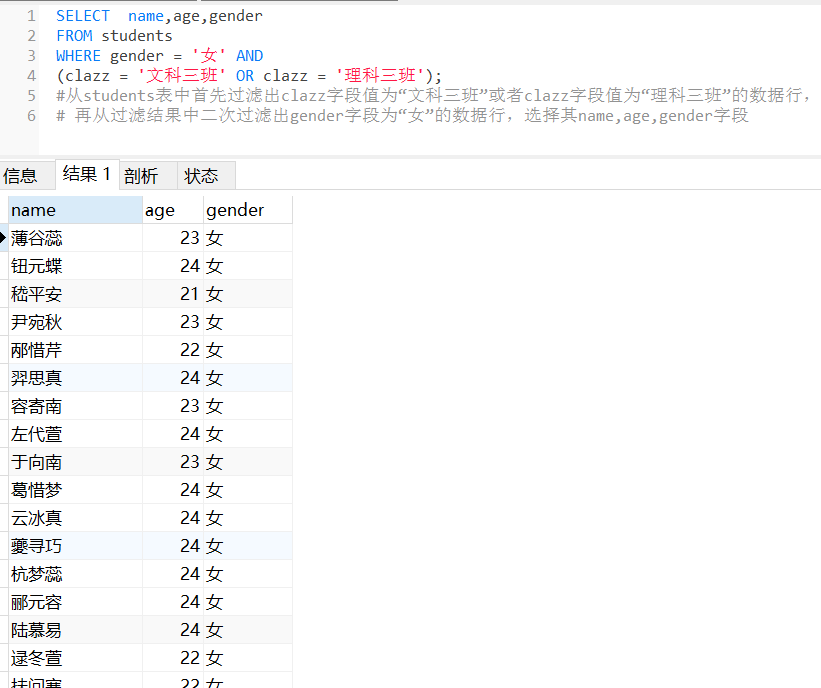The width and height of the screenshot is (821, 688).
Task: Click the AND keyword on line 3
Action: coord(249,56)
